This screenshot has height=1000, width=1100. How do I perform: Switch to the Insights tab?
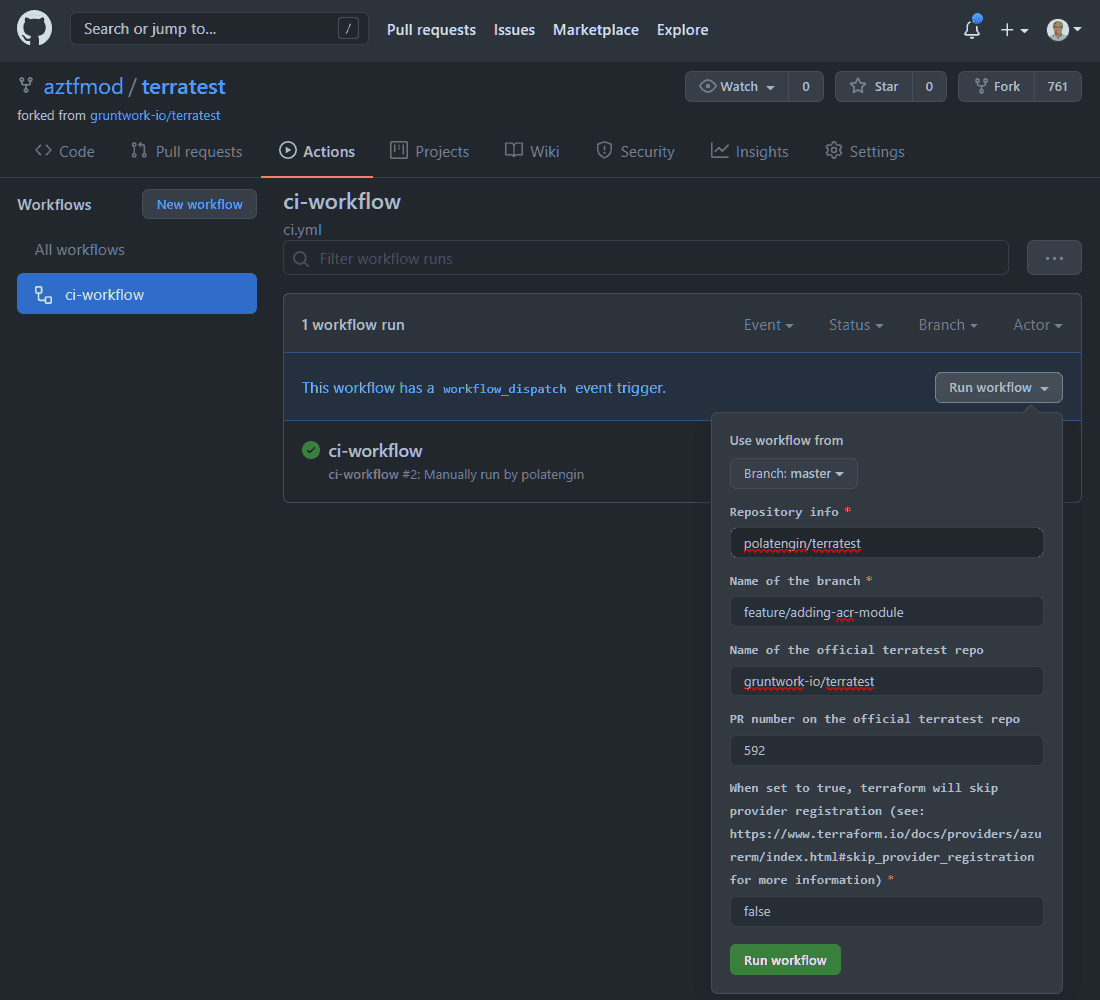[749, 152]
